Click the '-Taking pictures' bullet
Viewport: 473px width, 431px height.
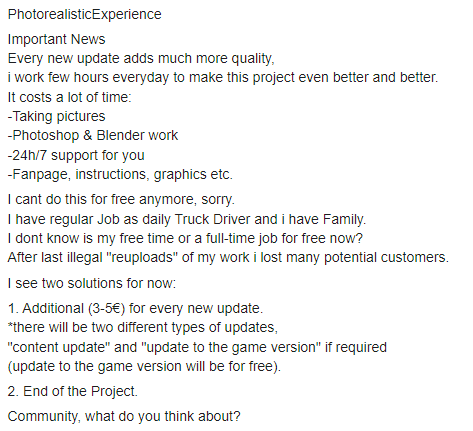point(56,116)
